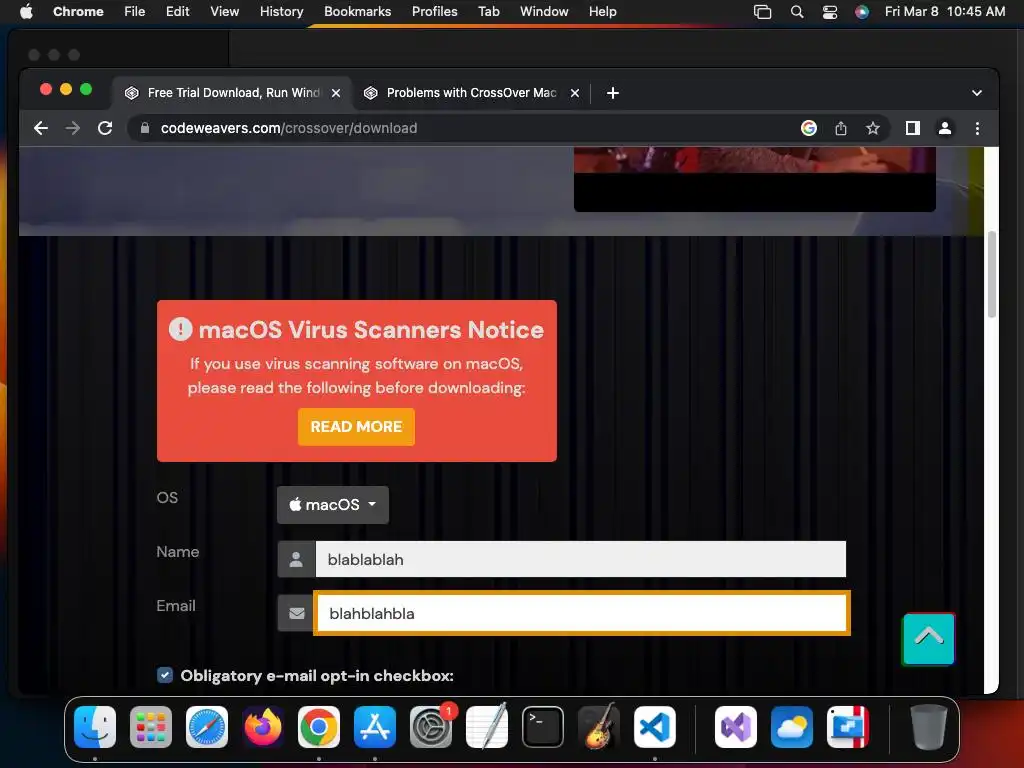
Task: Click the READ MORE button
Action: pyautogui.click(x=356, y=426)
